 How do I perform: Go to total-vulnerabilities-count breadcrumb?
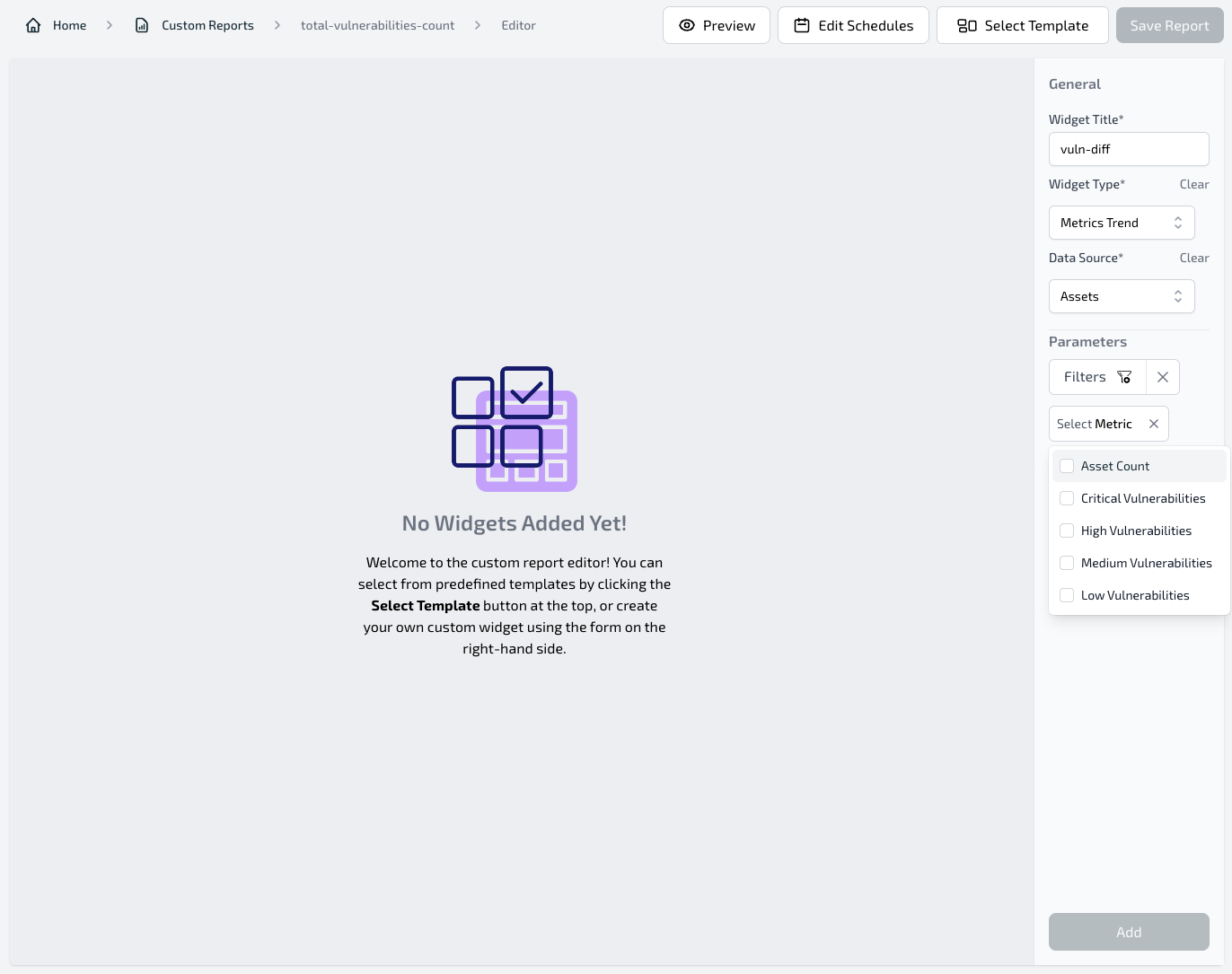pyautogui.click(x=377, y=25)
